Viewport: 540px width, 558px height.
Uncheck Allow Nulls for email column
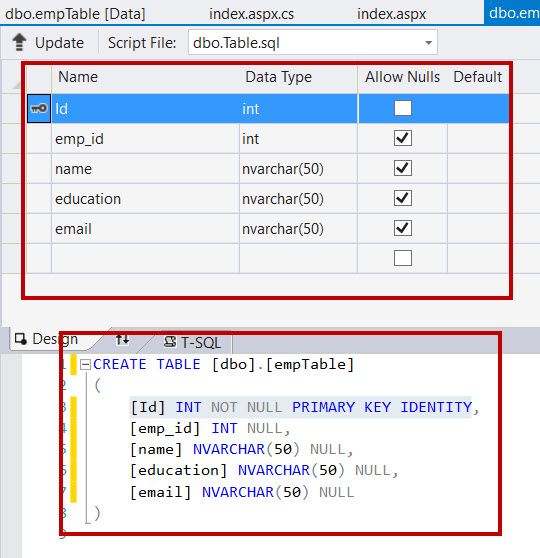[403, 228]
